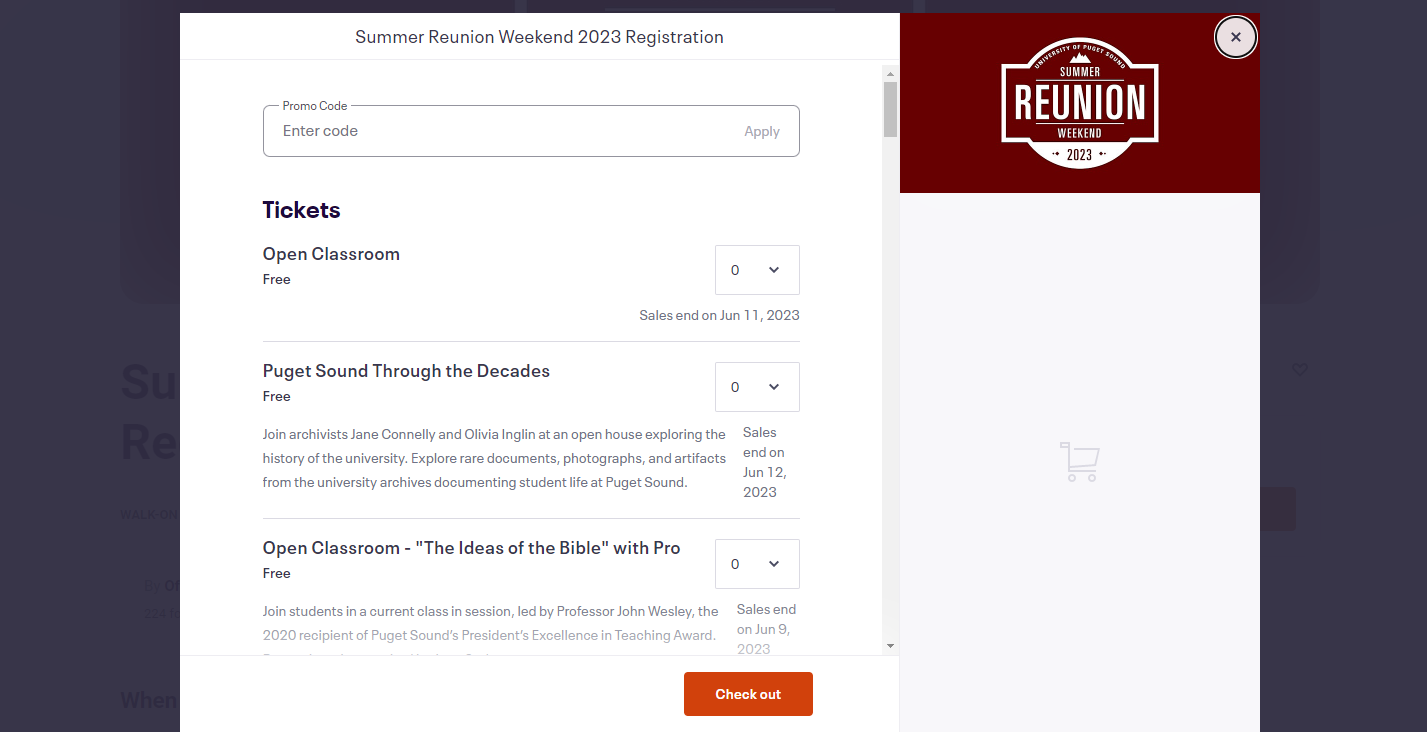
Task: Click the Open Classroom ticket title
Action: tap(331, 254)
